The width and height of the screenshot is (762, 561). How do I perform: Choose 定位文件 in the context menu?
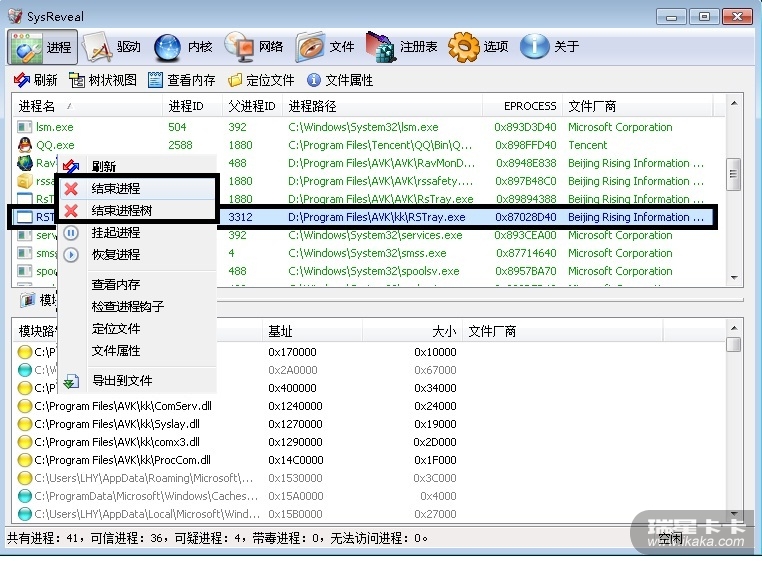click(137, 329)
